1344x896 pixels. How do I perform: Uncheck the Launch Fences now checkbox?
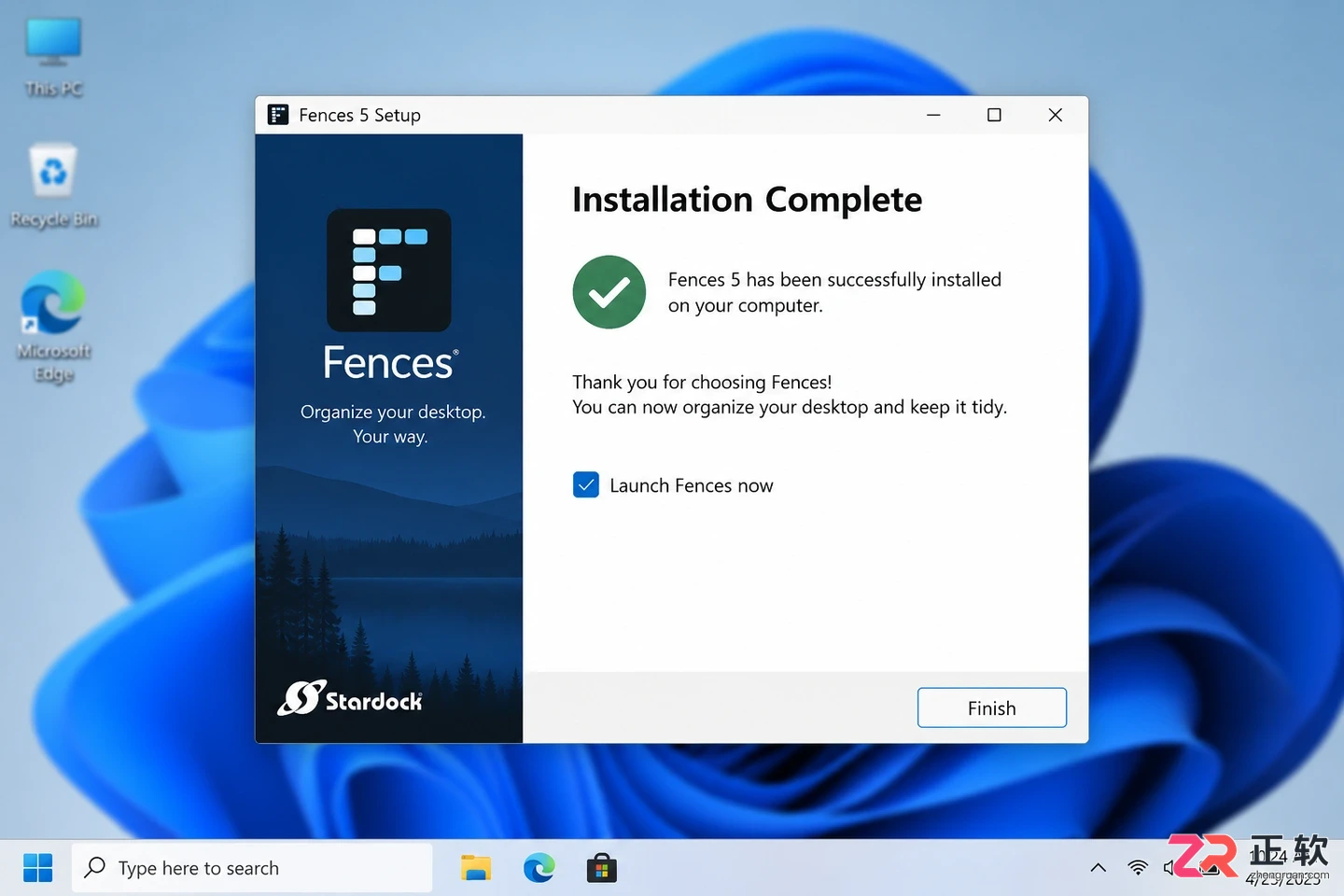click(586, 485)
